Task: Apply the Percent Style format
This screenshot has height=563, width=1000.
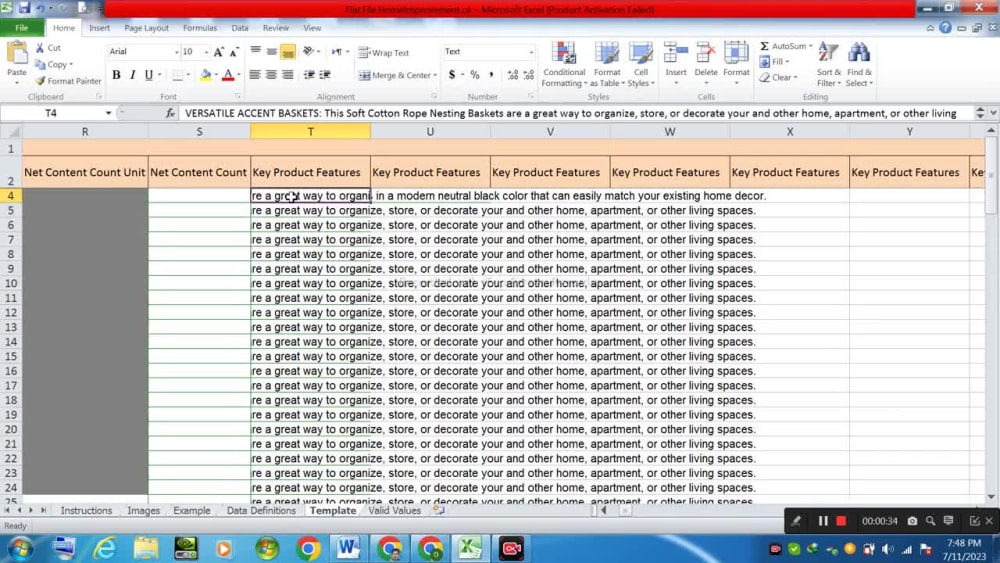Action: pyautogui.click(x=474, y=75)
